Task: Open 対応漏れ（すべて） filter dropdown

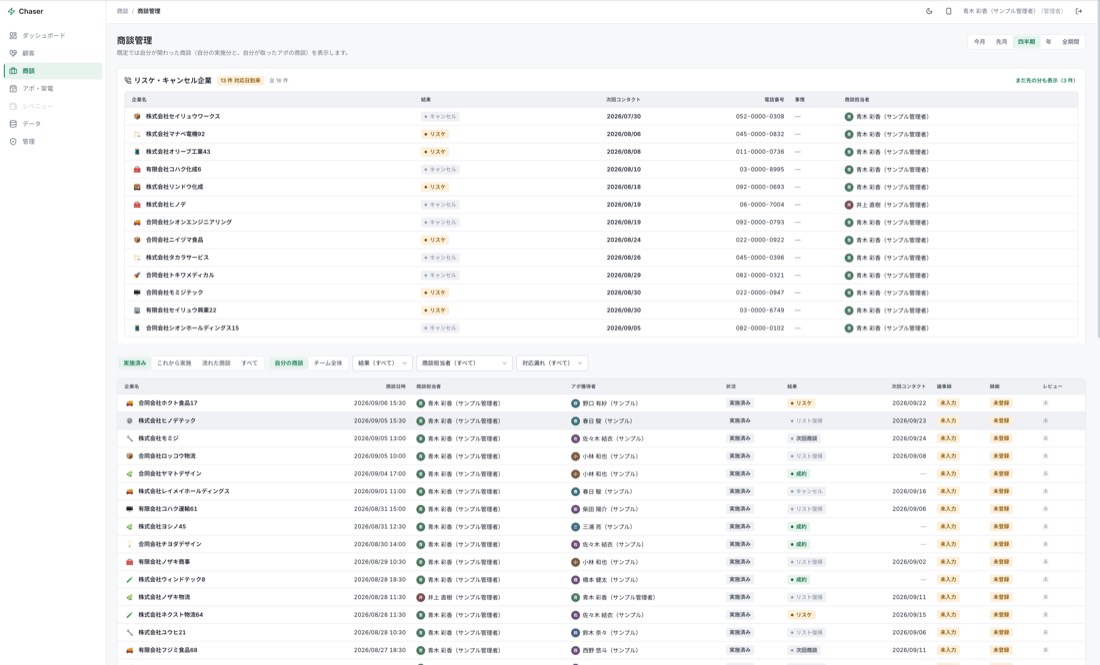Action: (552, 363)
